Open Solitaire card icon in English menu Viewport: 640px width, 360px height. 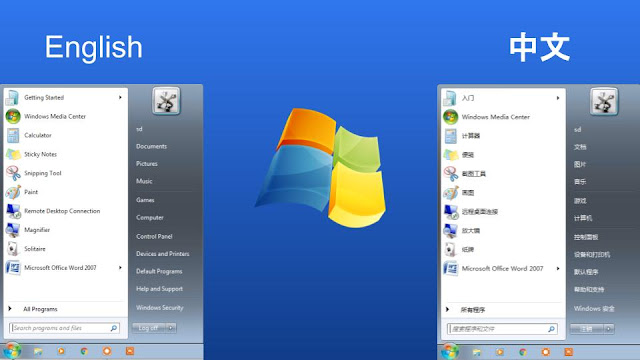(13, 249)
